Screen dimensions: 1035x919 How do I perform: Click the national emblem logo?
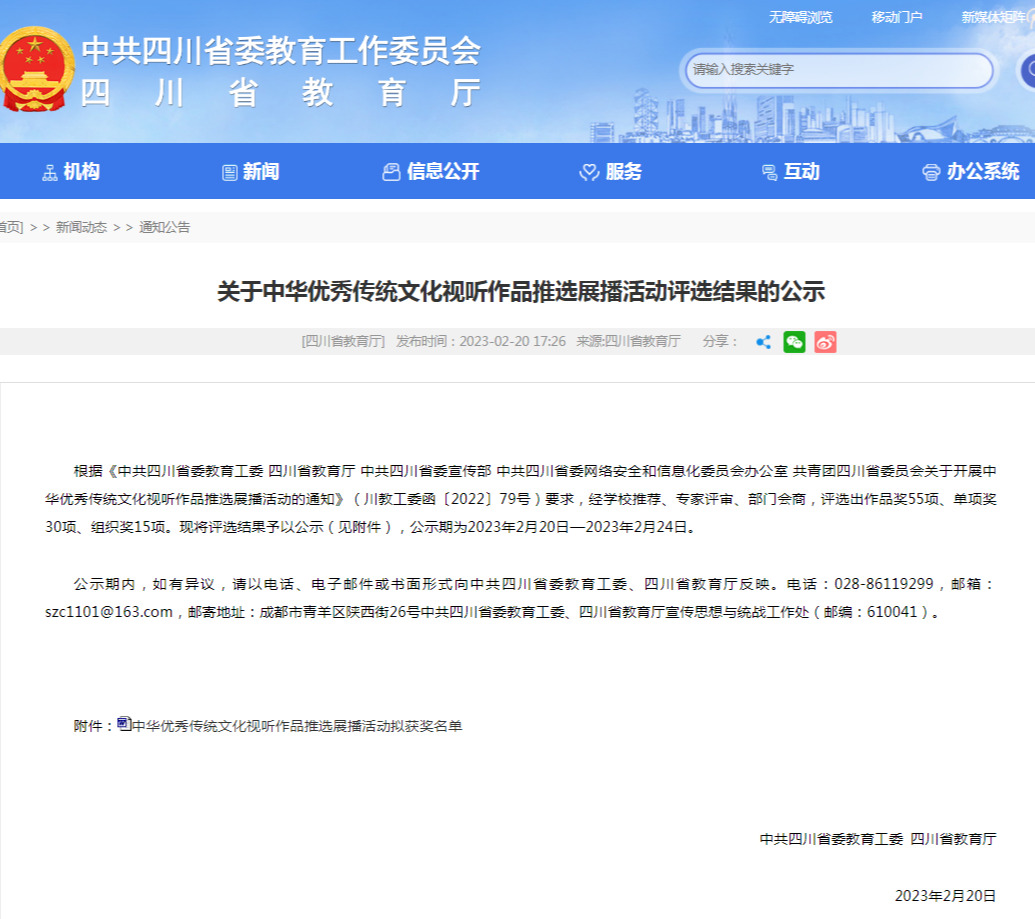[x=36, y=69]
